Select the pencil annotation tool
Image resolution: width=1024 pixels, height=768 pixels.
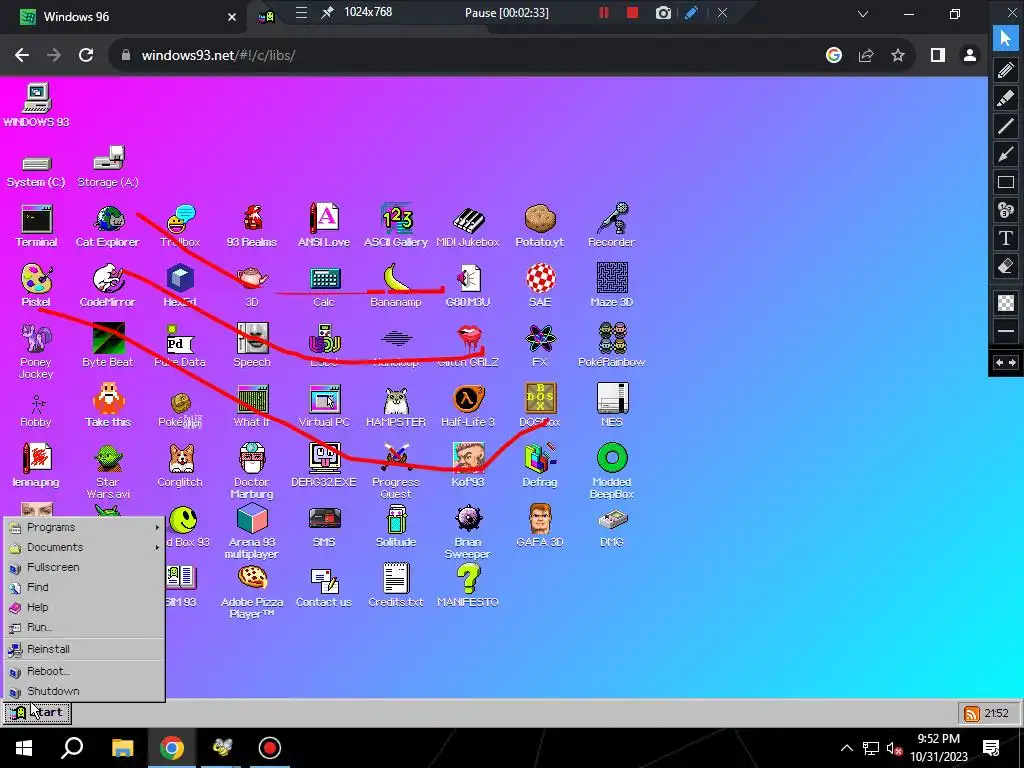point(1006,70)
